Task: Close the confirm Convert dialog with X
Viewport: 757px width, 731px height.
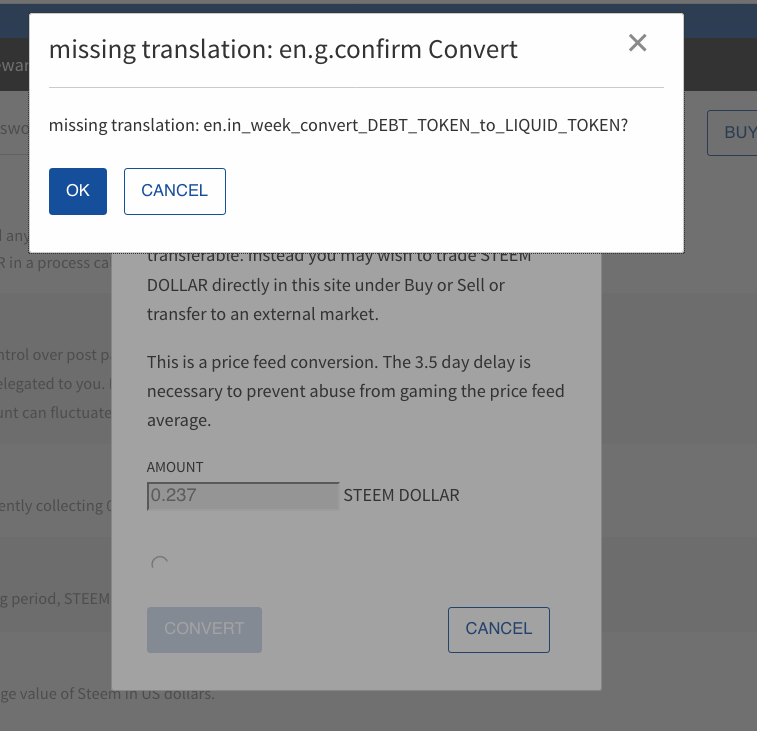Action: (x=637, y=43)
